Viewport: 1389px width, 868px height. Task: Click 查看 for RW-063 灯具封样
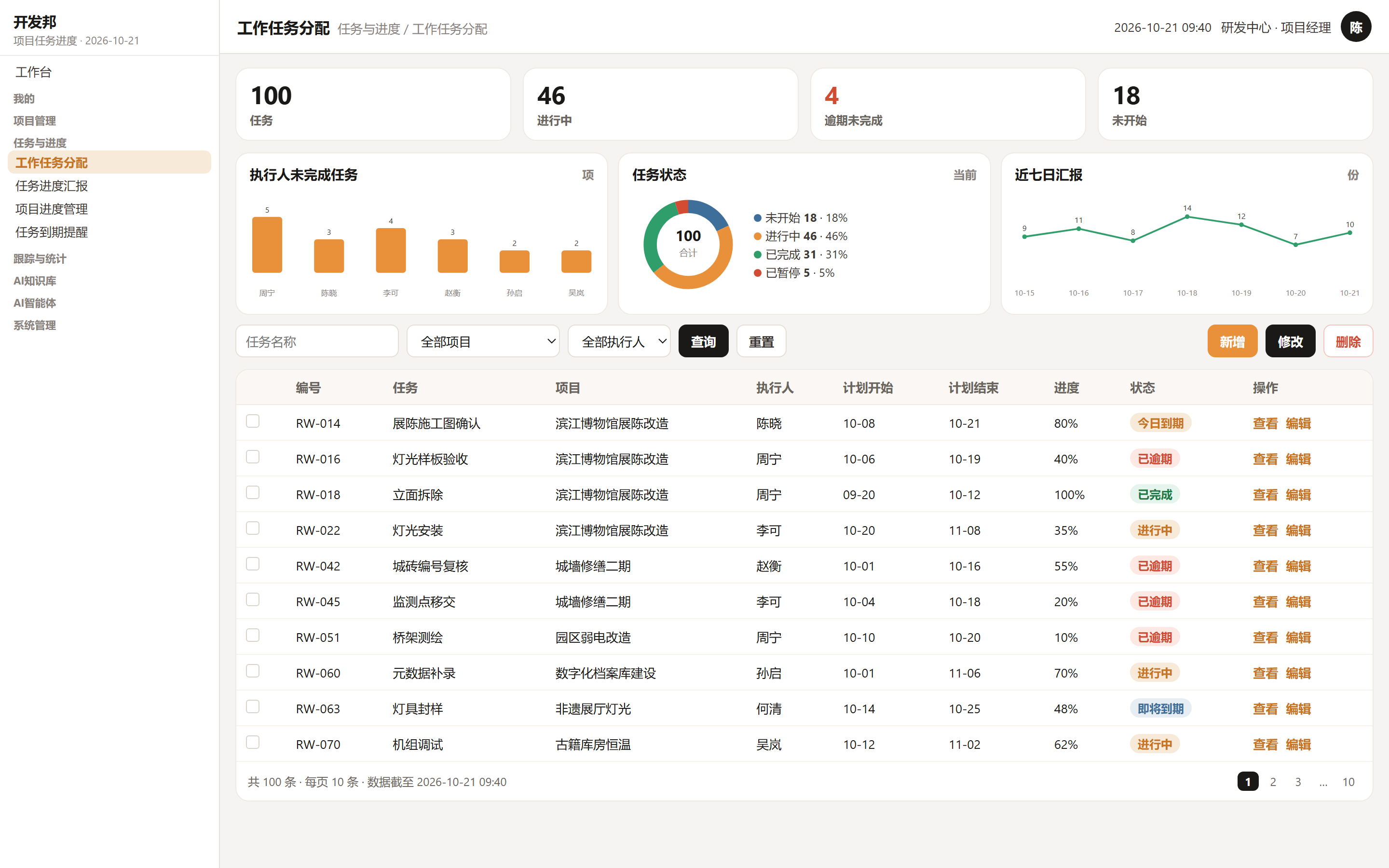(x=1265, y=709)
